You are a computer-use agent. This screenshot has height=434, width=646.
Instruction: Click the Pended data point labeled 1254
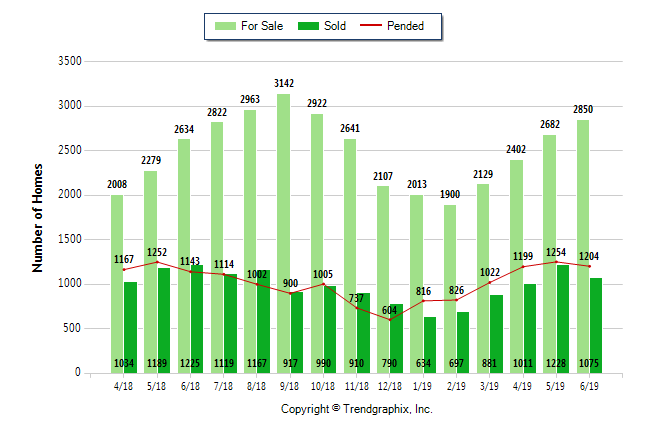click(x=556, y=262)
